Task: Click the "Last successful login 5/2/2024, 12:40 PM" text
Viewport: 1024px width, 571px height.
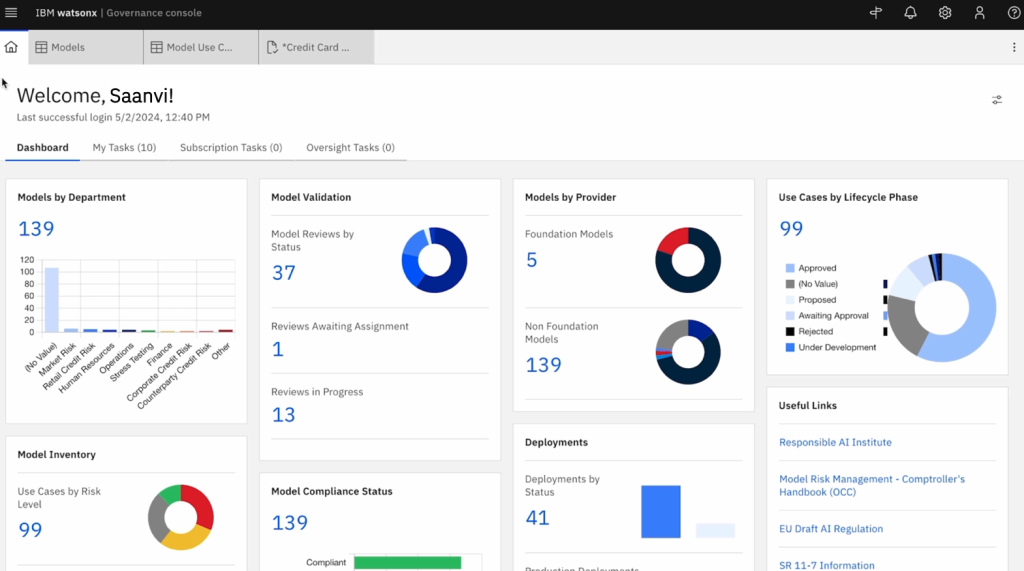Action: click(113, 117)
